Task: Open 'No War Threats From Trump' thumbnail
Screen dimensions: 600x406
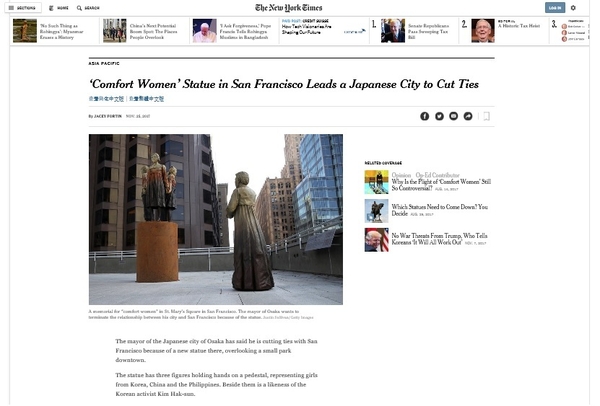Action: pos(377,240)
